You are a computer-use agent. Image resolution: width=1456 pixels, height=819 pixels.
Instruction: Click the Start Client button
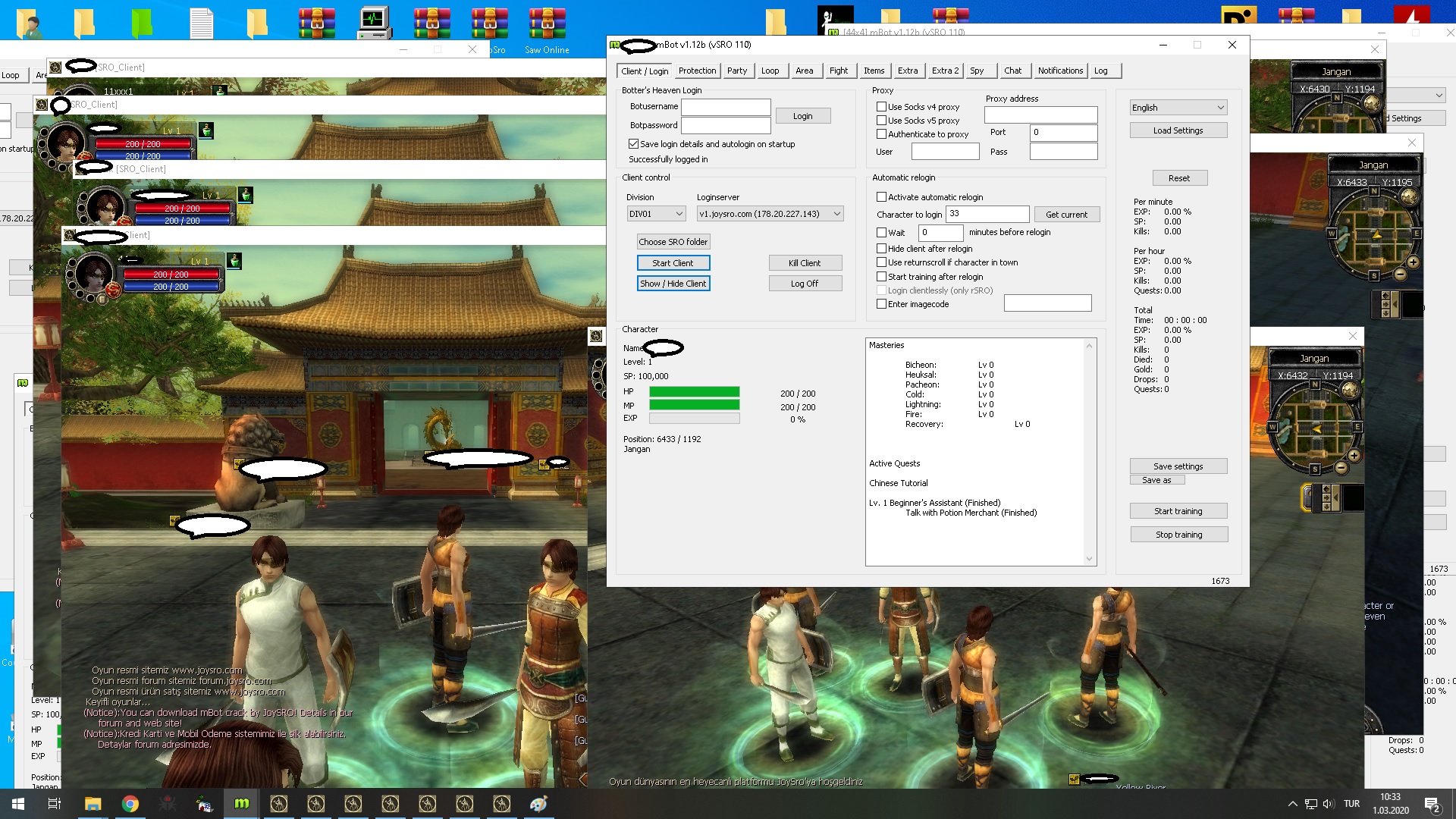pos(673,263)
